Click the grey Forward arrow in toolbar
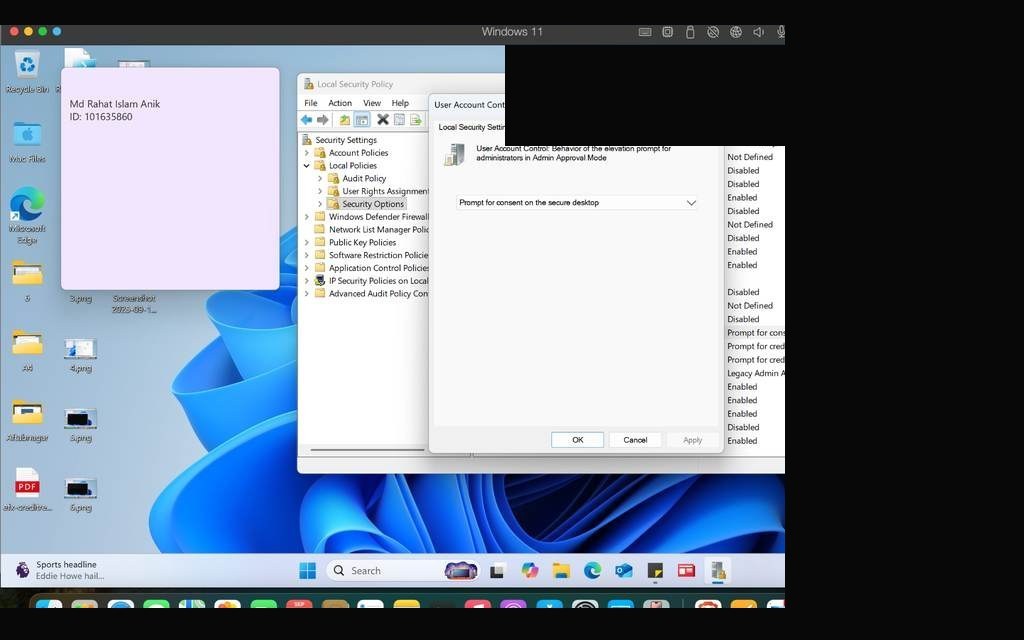1024x640 pixels. (x=323, y=120)
